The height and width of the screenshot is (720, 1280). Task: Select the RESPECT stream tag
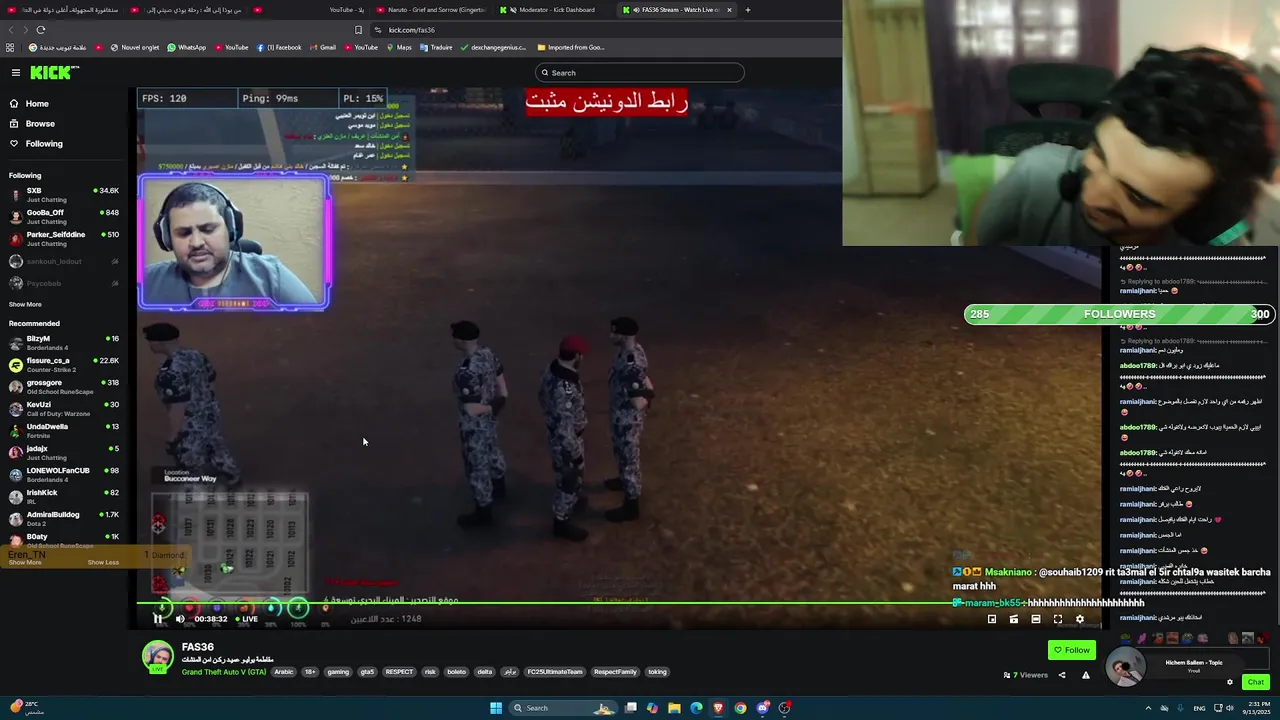point(399,672)
